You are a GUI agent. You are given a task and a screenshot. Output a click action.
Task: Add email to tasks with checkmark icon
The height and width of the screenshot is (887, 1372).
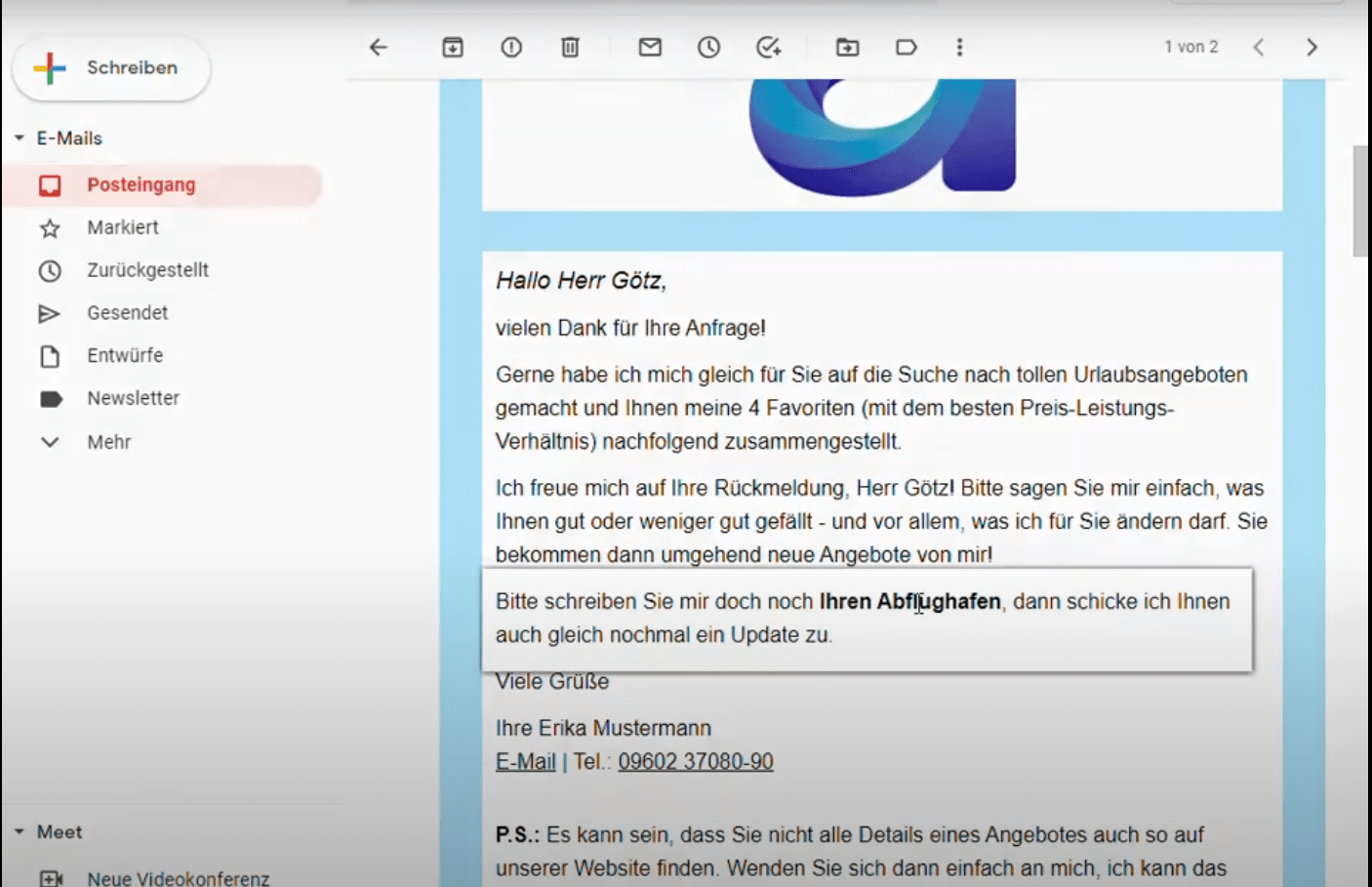769,47
